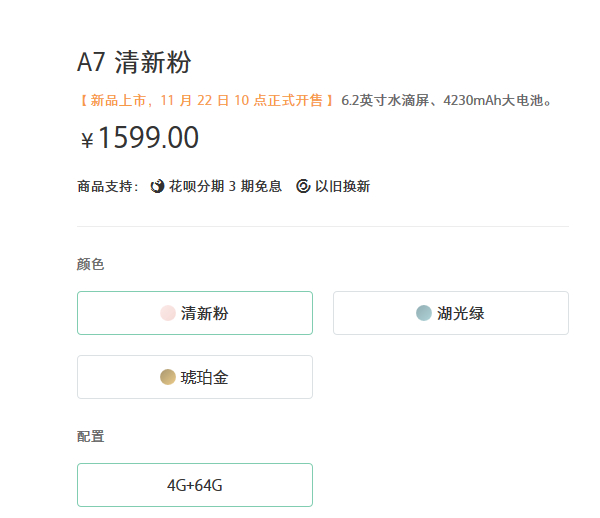Click the orange new-product launch notice
Viewport: 600px width, 518px height.
coord(207,101)
